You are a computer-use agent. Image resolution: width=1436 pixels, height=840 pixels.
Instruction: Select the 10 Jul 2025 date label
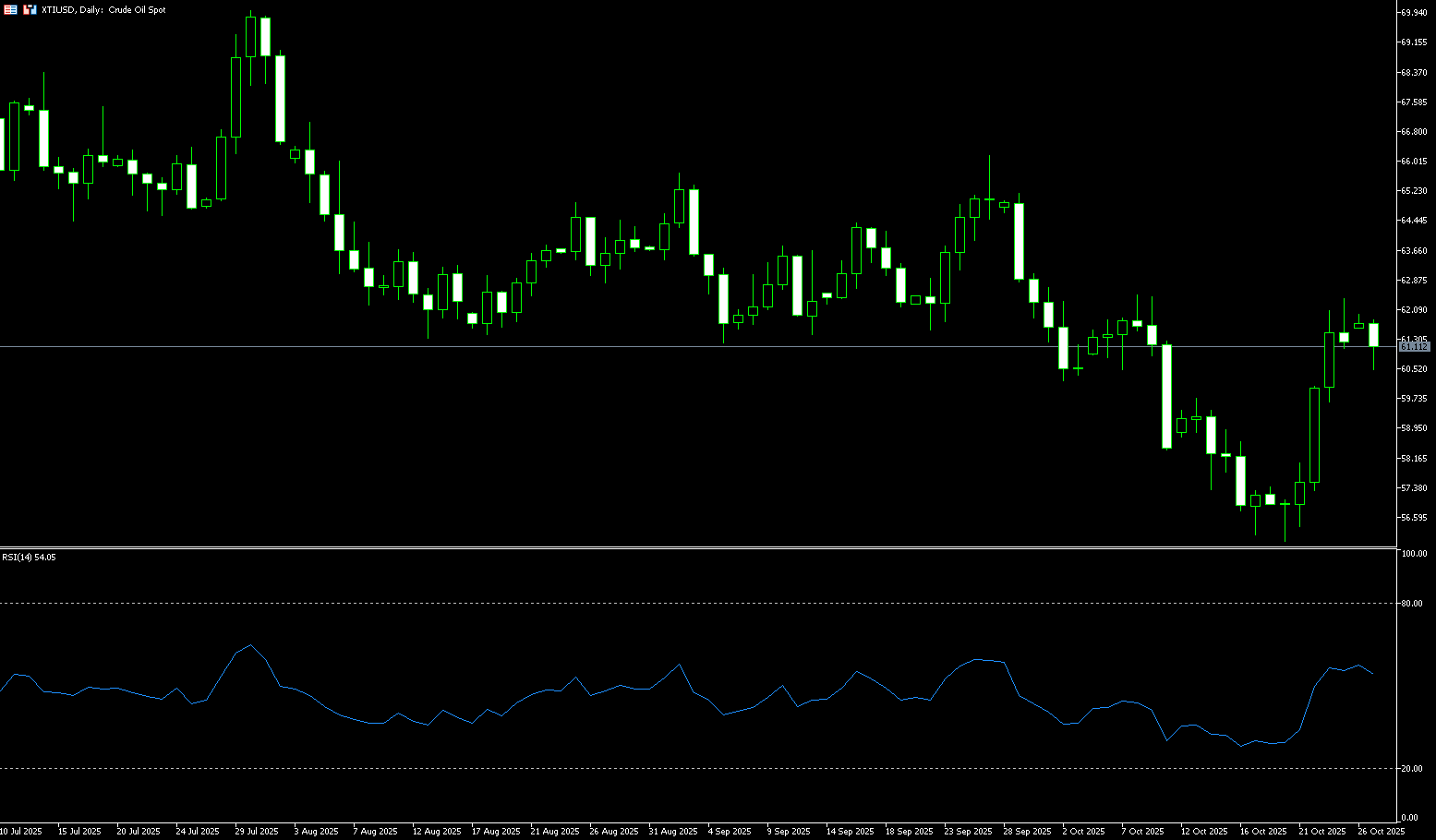click(21, 832)
